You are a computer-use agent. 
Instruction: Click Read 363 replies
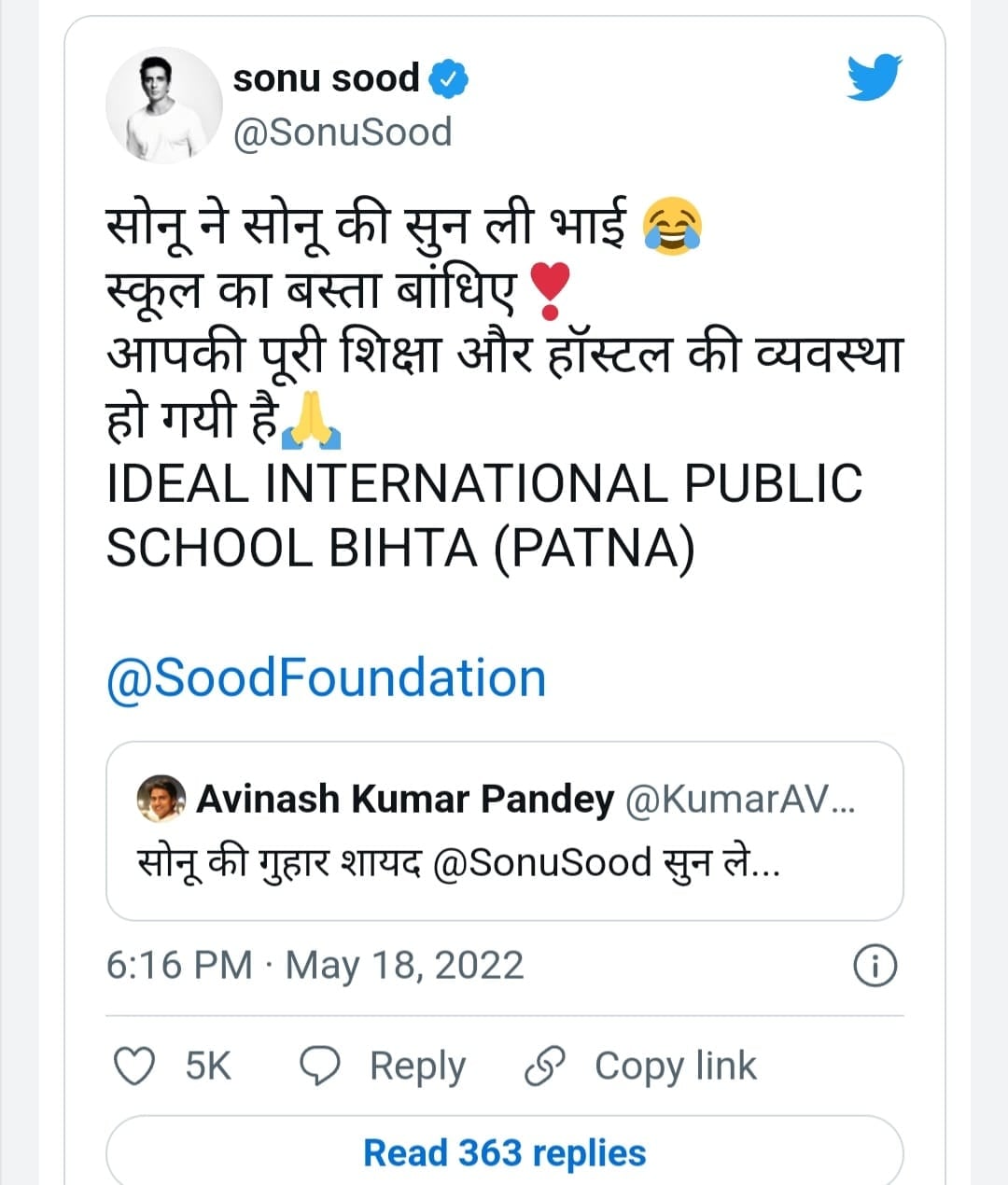pos(502,1151)
